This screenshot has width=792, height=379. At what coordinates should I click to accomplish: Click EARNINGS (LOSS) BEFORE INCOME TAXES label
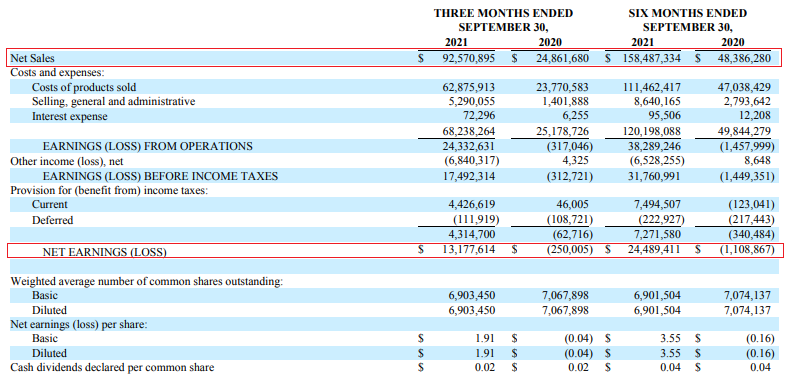pyautogui.click(x=161, y=176)
